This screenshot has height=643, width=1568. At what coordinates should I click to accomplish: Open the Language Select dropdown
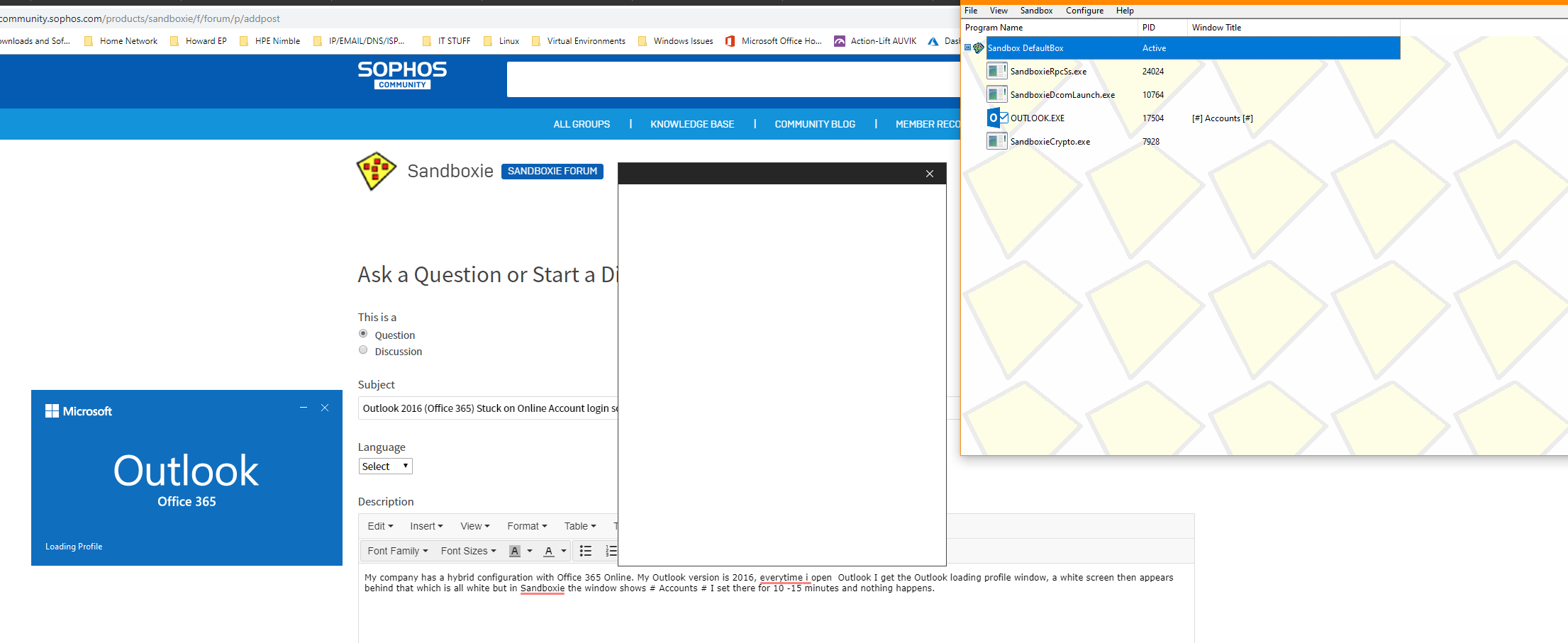click(385, 466)
